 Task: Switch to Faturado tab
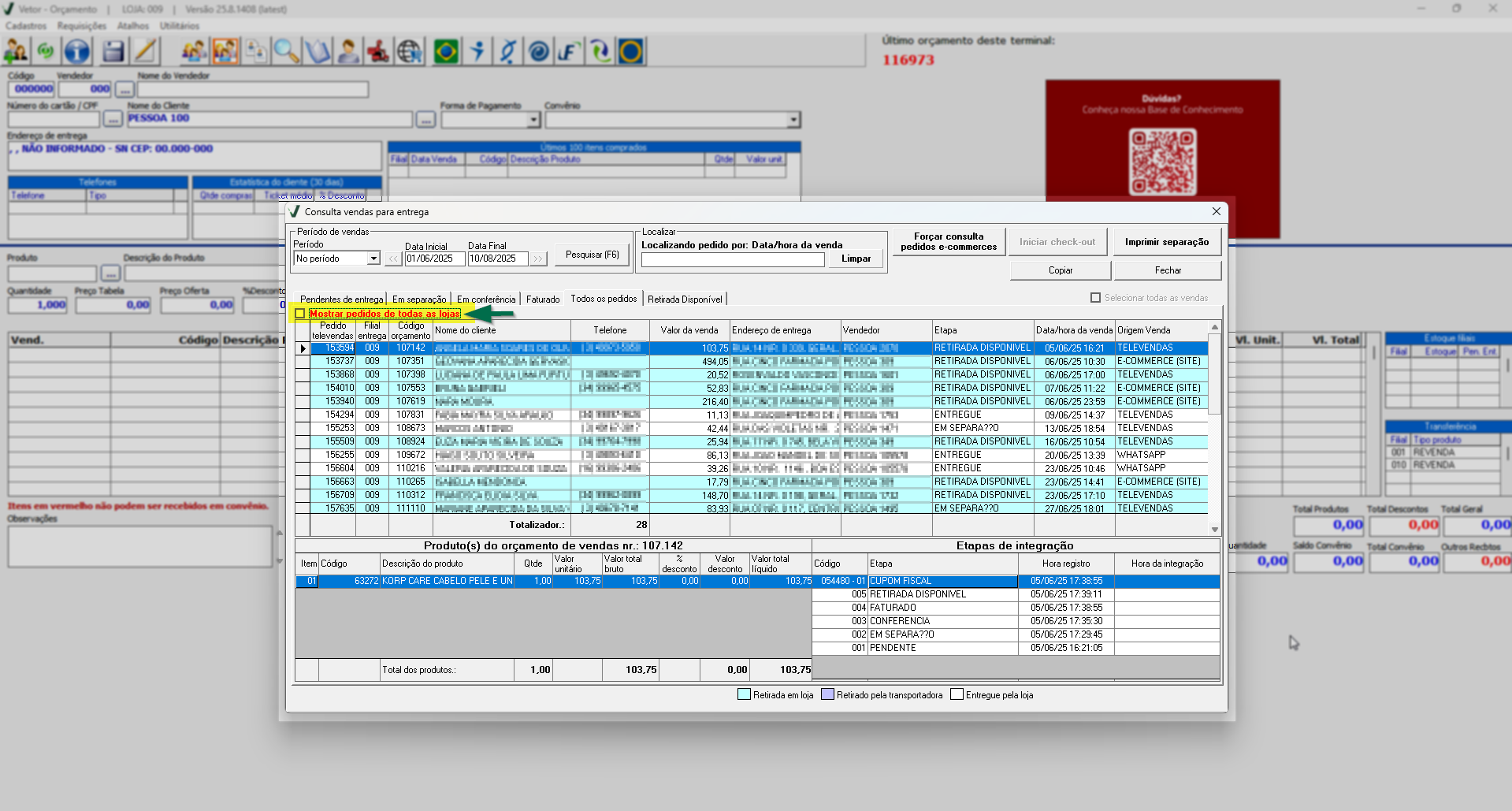click(x=543, y=299)
